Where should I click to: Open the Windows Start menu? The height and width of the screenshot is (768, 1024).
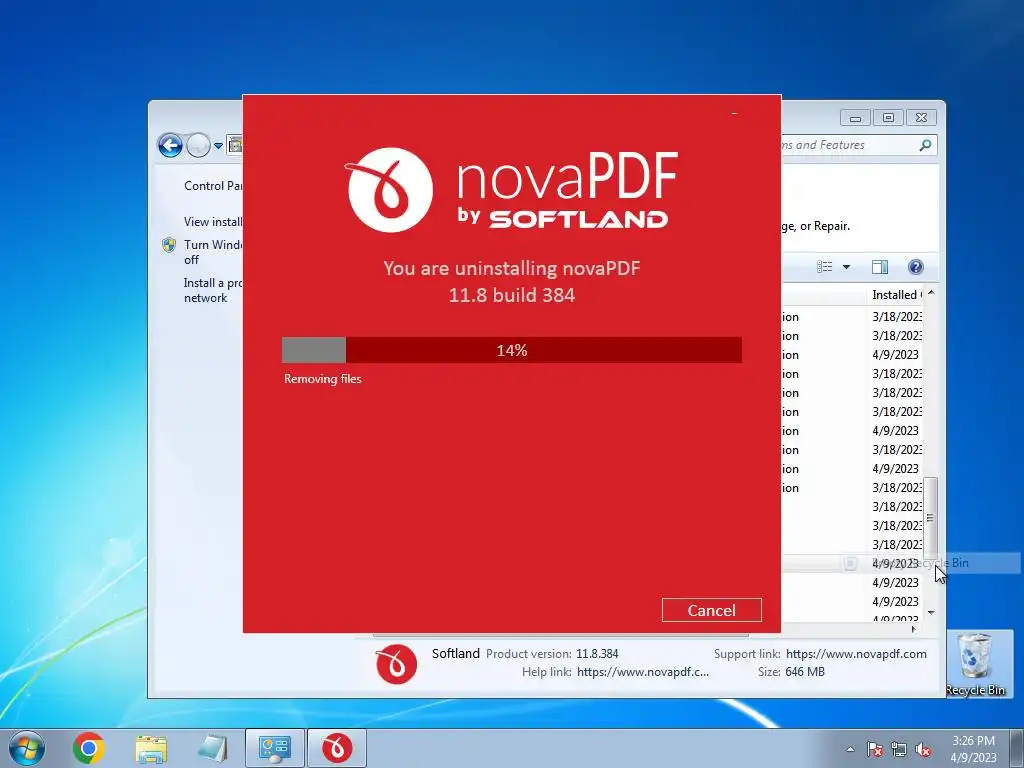(27, 748)
